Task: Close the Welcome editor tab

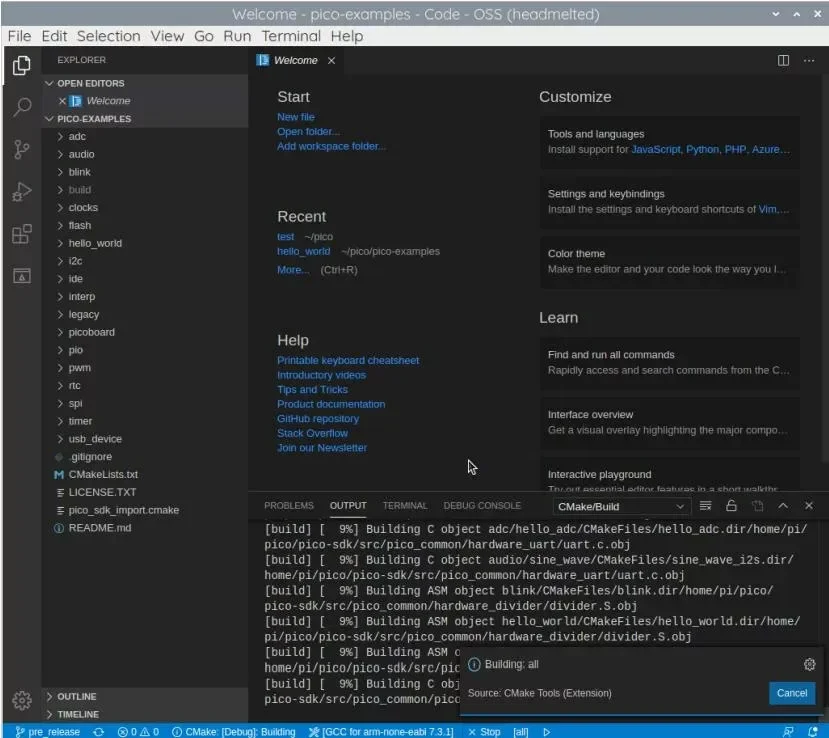Action: pyautogui.click(x=331, y=60)
